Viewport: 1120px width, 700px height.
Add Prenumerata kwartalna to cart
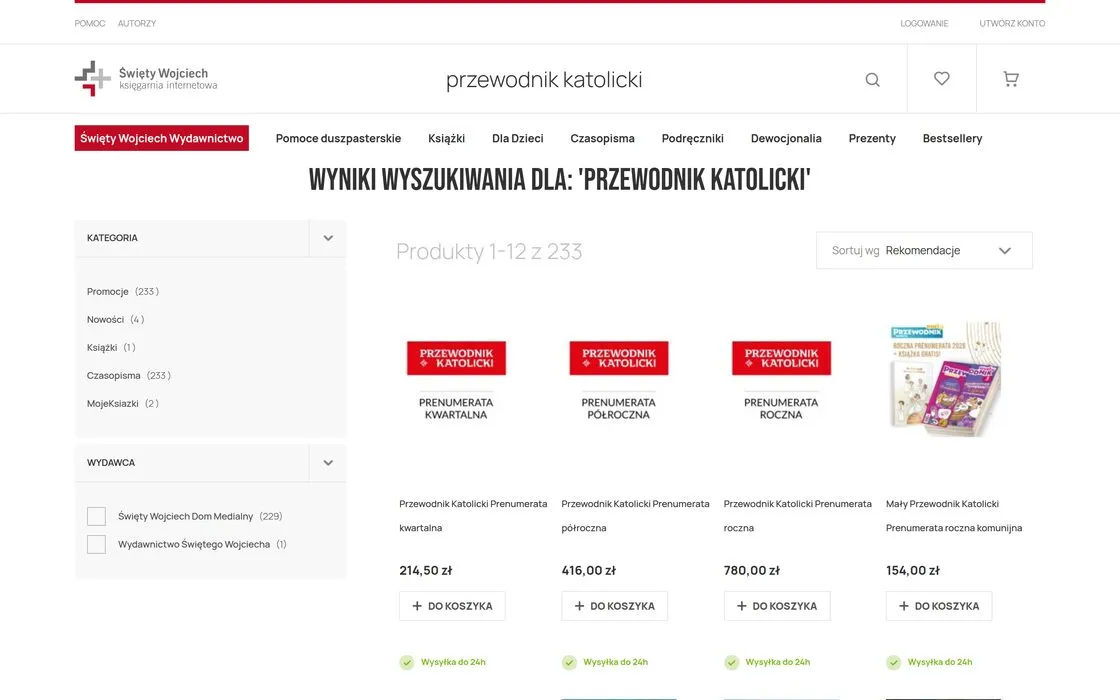coord(452,606)
